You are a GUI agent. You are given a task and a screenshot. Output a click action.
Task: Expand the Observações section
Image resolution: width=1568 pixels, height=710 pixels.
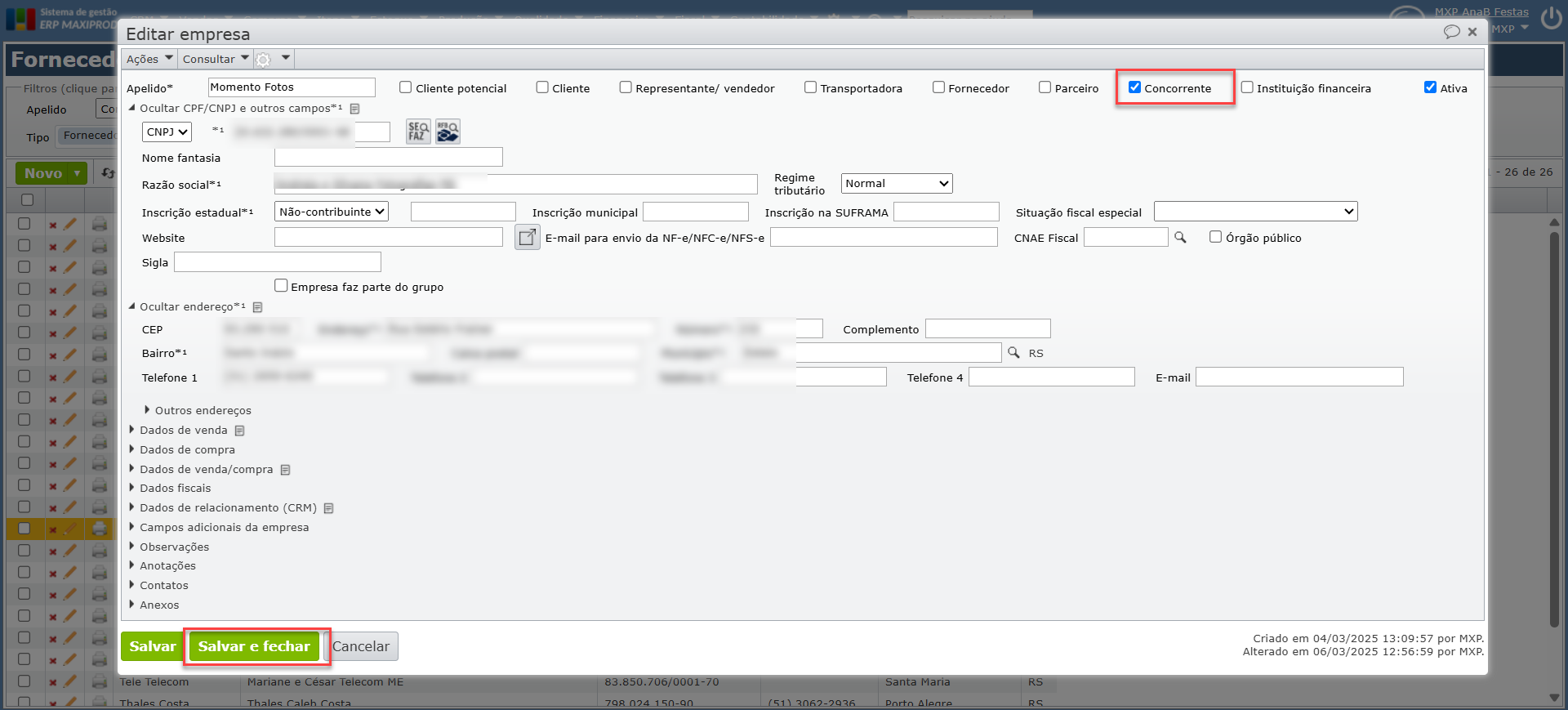click(x=131, y=547)
